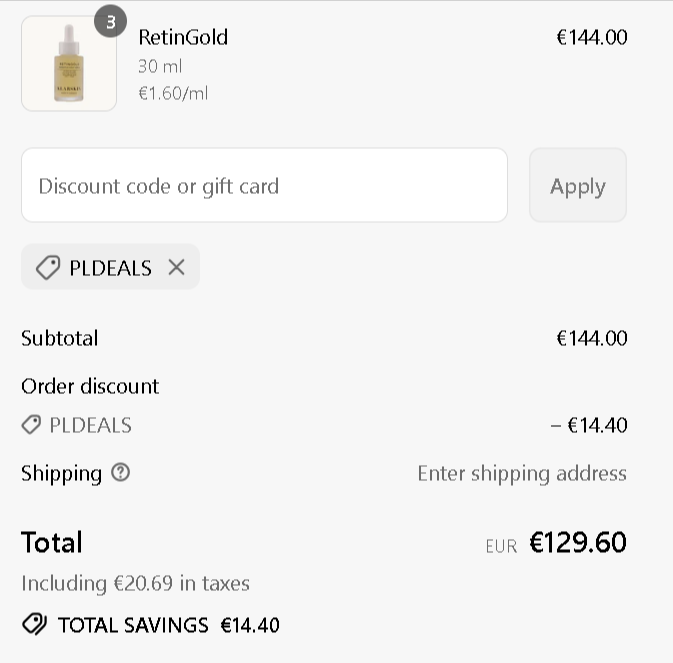Click the total amount €129.60
Screen dimensions: 673x663
pos(578,543)
